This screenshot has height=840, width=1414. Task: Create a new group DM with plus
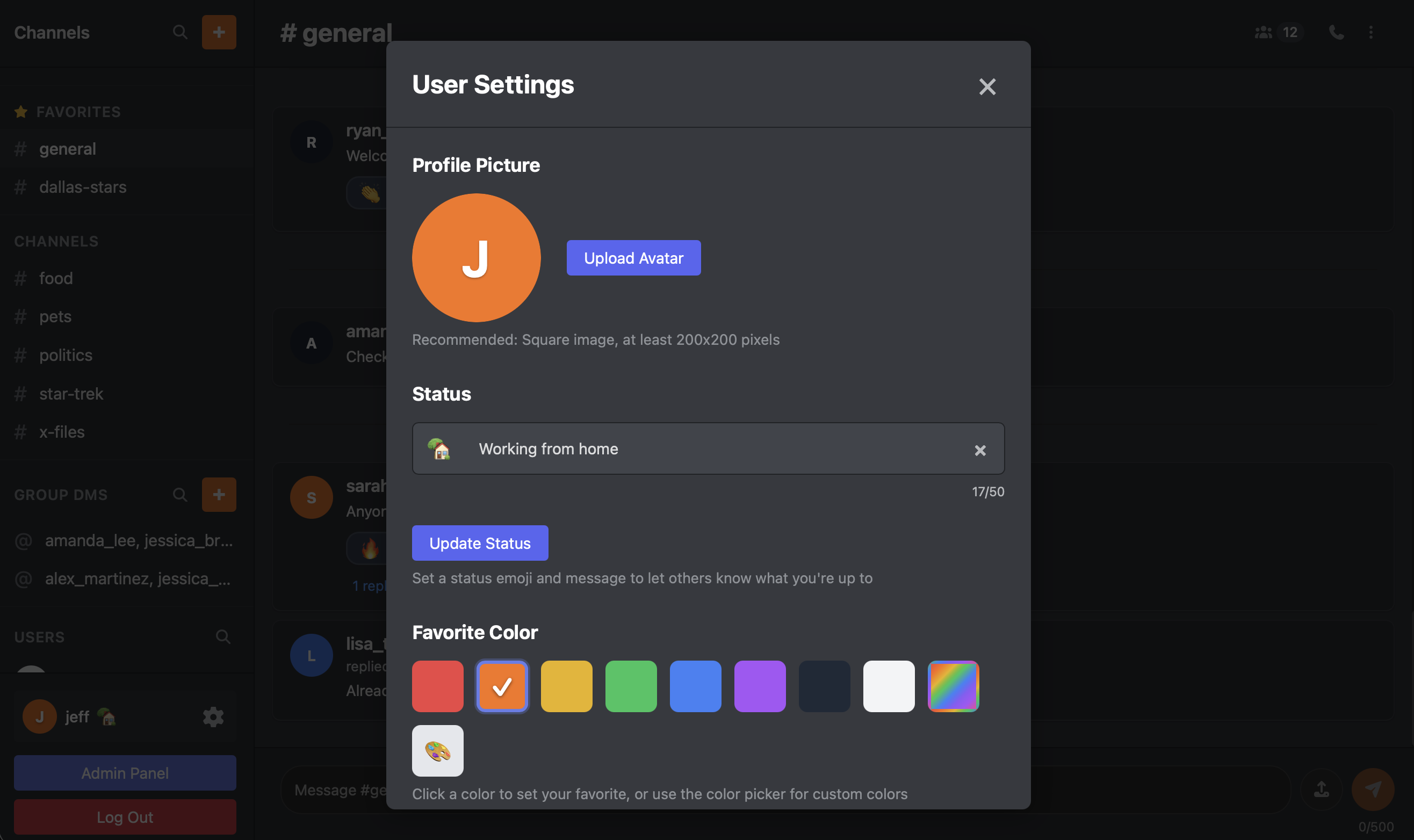pyautogui.click(x=219, y=495)
